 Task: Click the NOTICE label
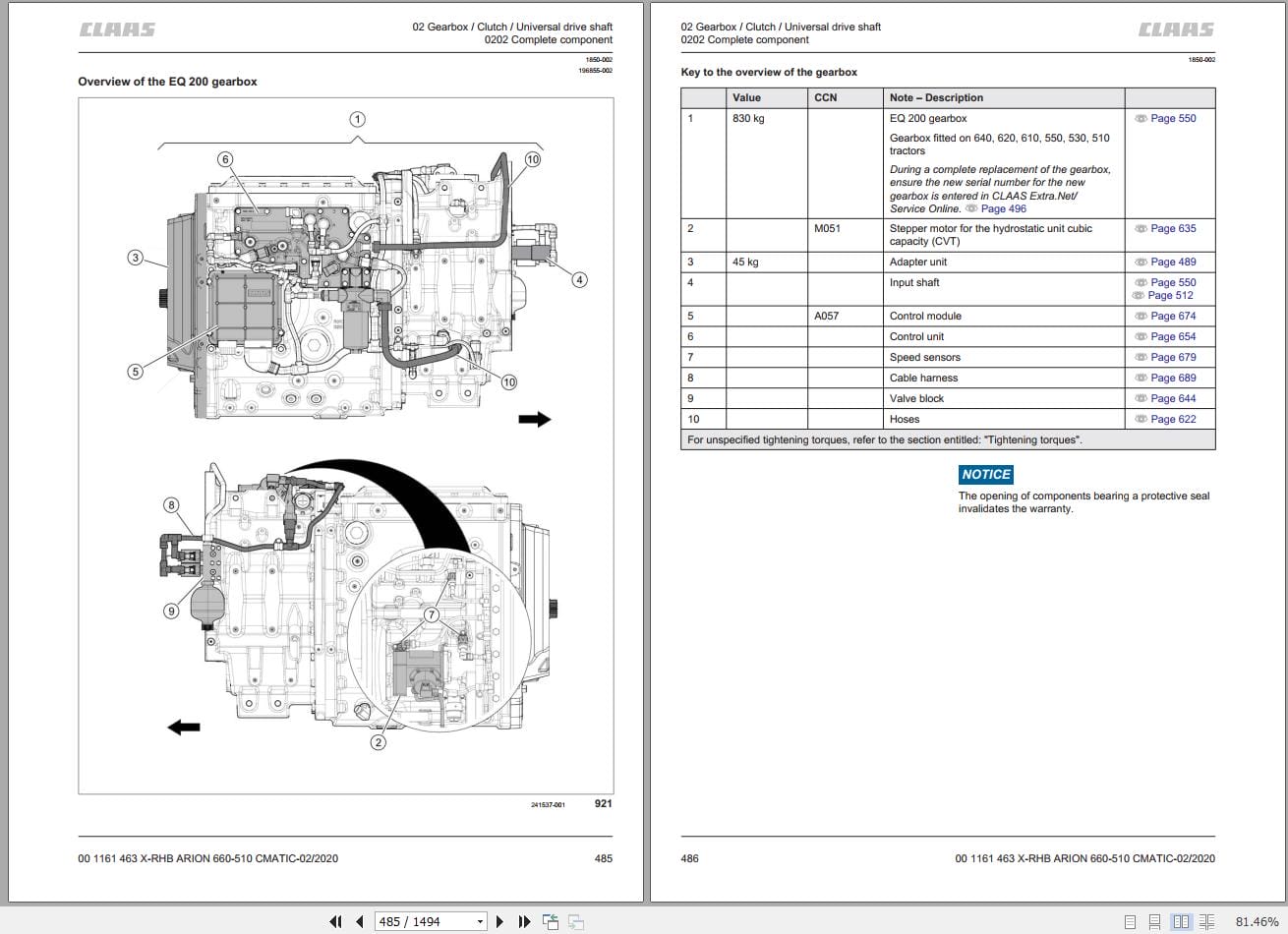point(986,474)
